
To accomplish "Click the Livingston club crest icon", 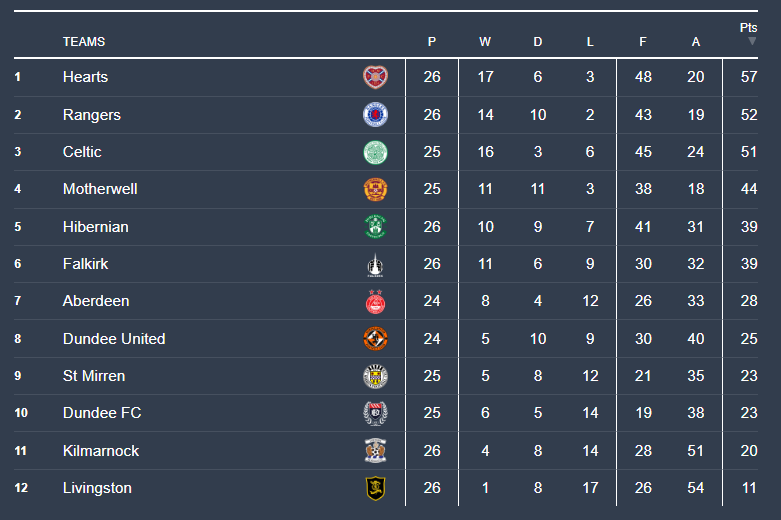I will [375, 488].
